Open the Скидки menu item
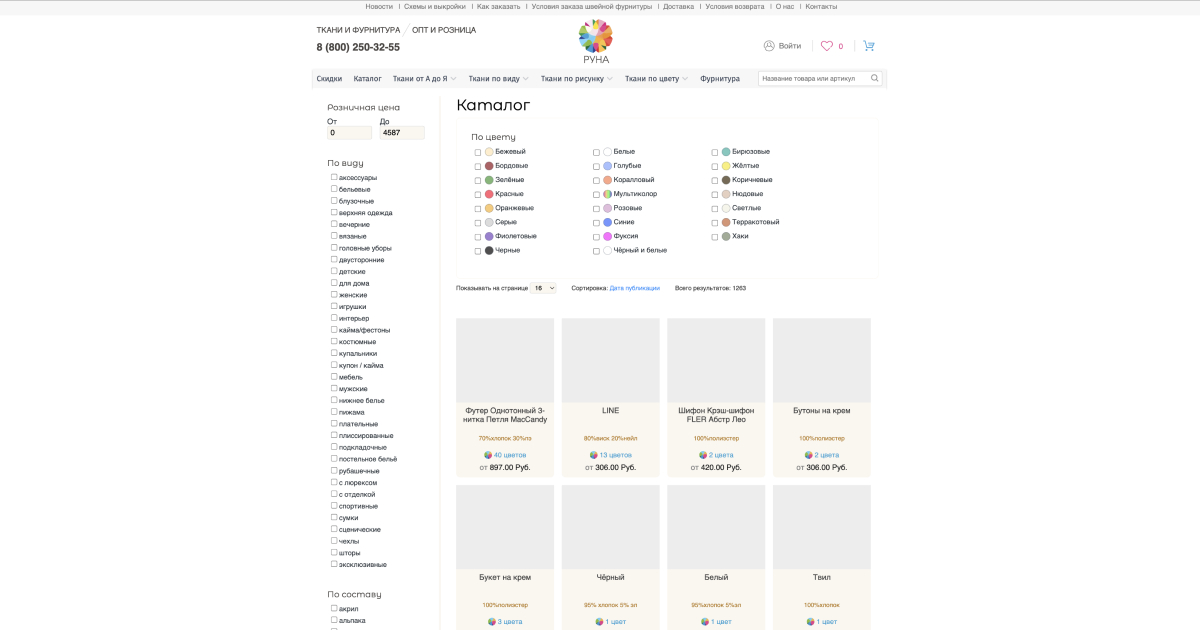Viewport: 1200px width, 630px height. coord(329,79)
